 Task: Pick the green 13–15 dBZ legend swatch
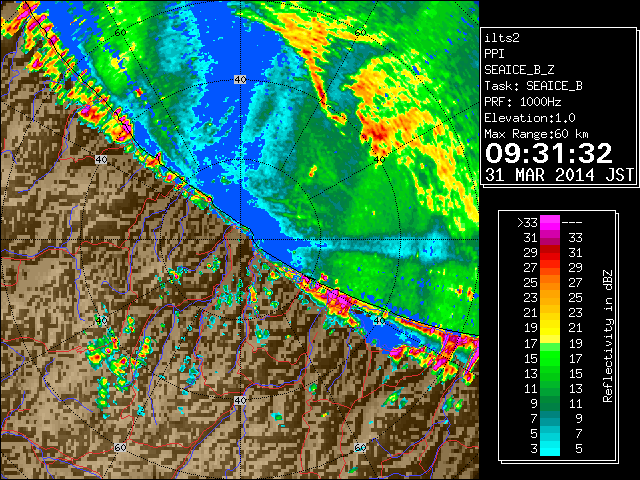550,373
